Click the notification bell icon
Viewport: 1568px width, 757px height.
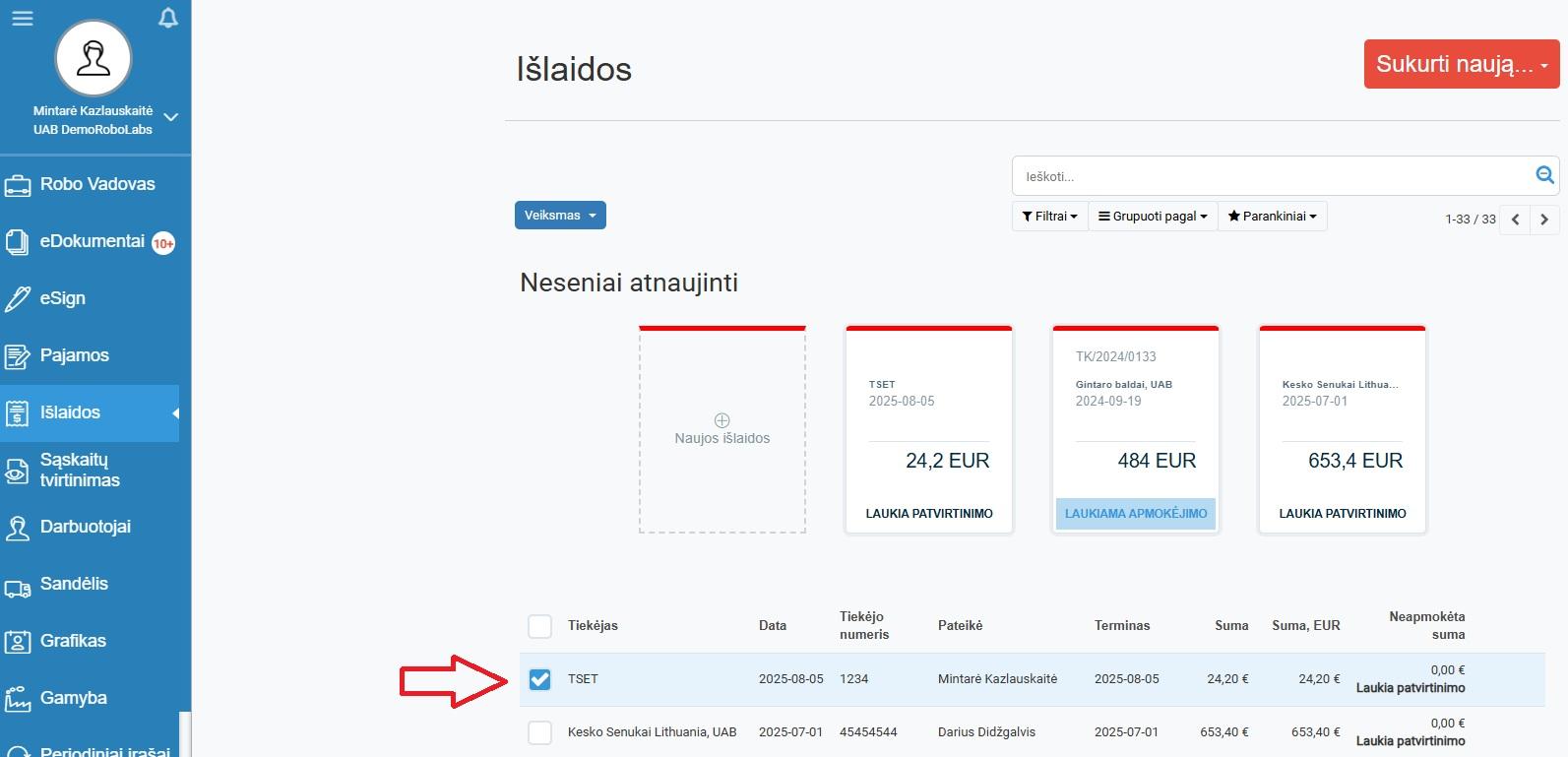[x=168, y=18]
